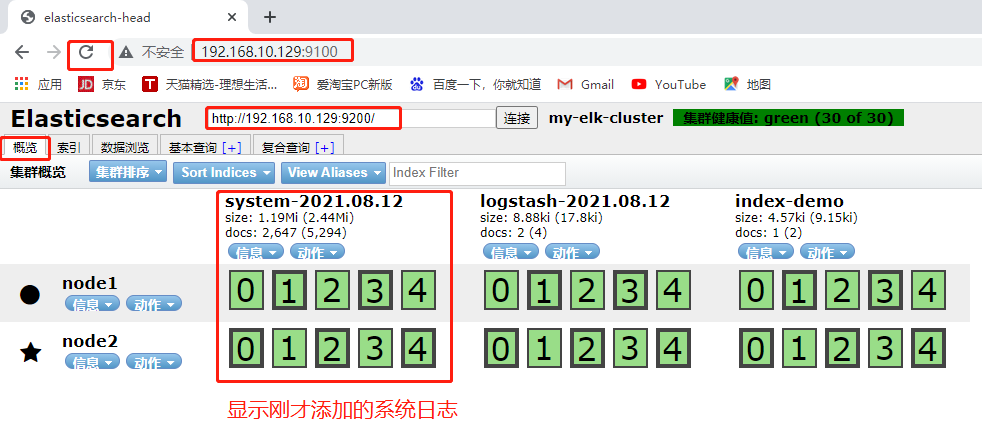The image size is (982, 431).
Task: Open 动作 menu for logstash-2021.08.12
Action: pyautogui.click(x=572, y=252)
